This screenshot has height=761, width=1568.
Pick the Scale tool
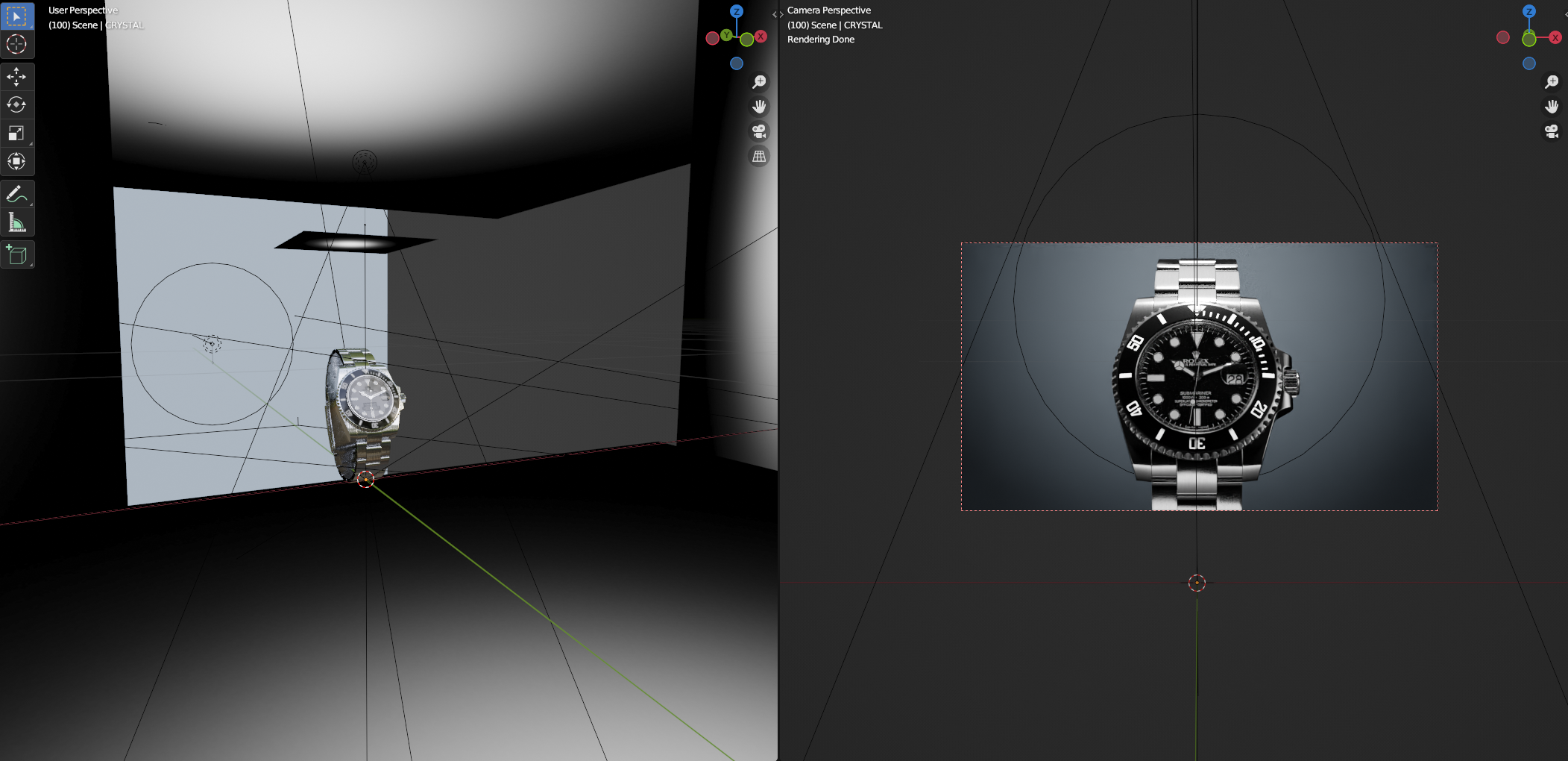[x=16, y=133]
